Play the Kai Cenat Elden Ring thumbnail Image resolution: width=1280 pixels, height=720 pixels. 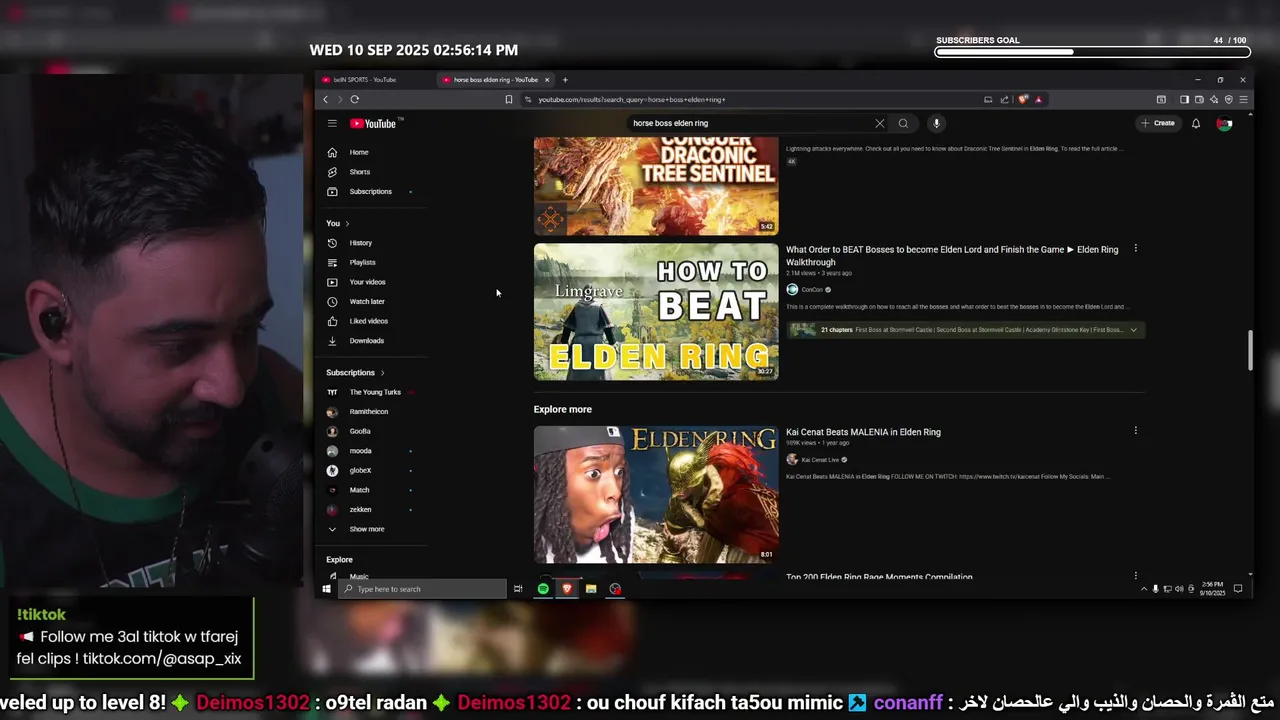656,495
